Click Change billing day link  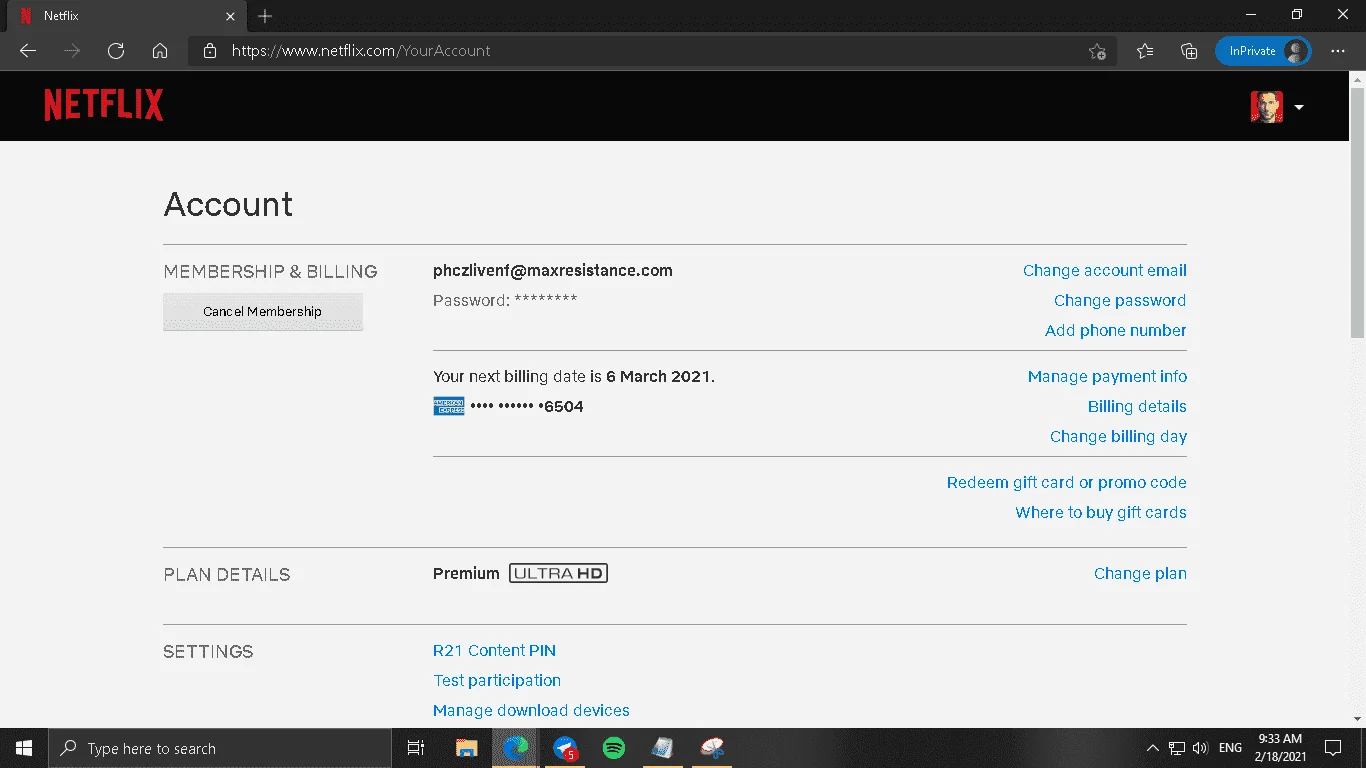click(x=1118, y=436)
